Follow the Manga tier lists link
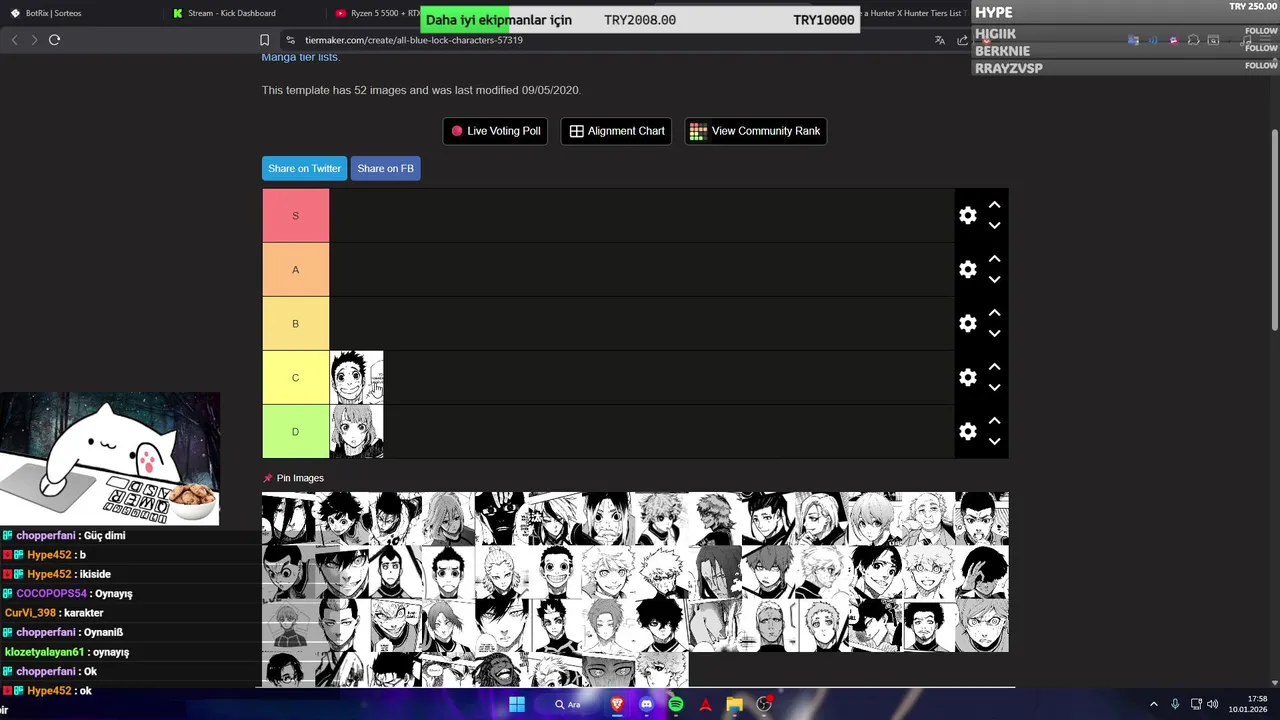The width and height of the screenshot is (1280, 720). coord(300,57)
